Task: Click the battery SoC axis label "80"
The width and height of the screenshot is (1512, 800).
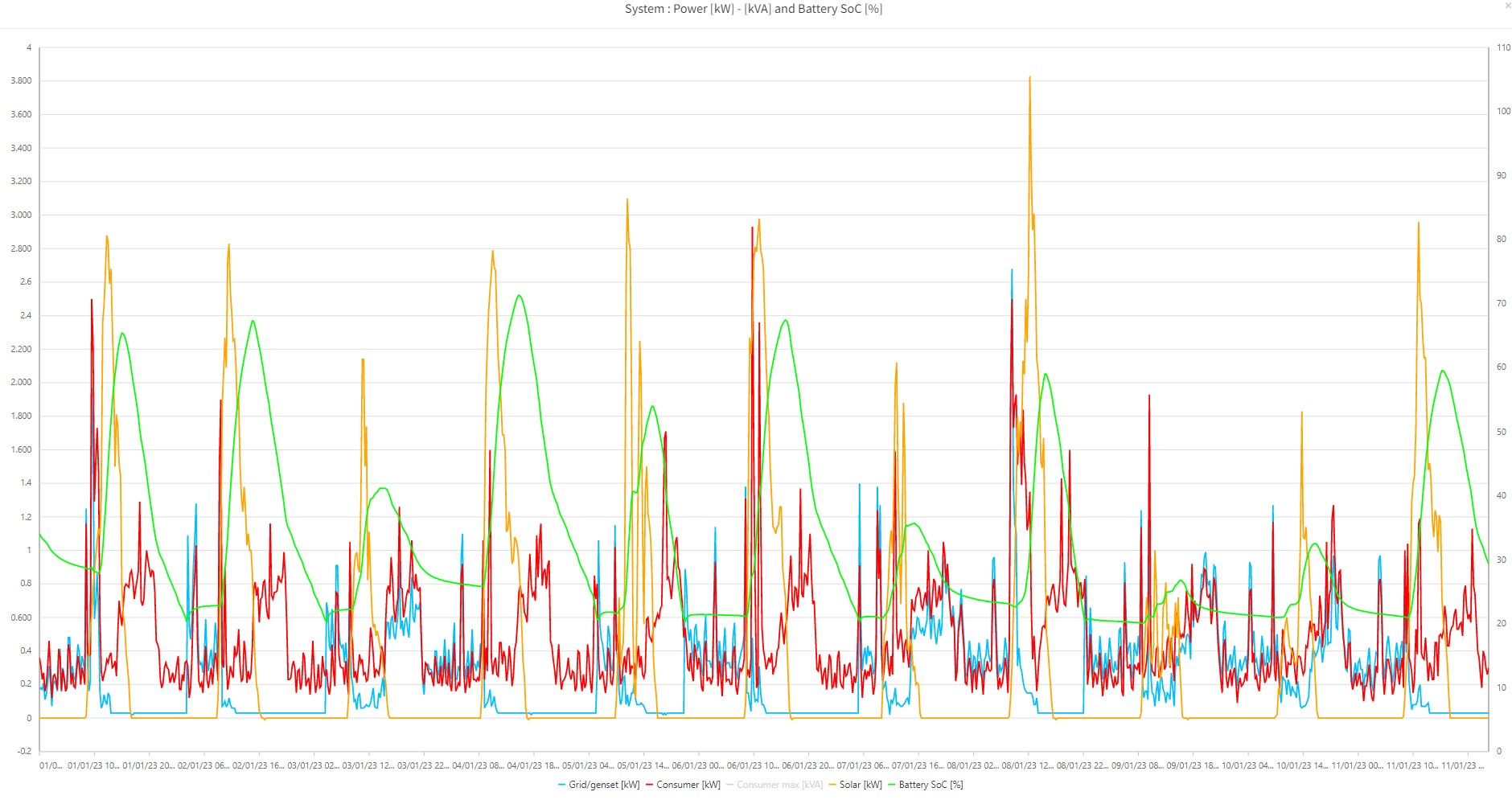Action: pos(1501,239)
